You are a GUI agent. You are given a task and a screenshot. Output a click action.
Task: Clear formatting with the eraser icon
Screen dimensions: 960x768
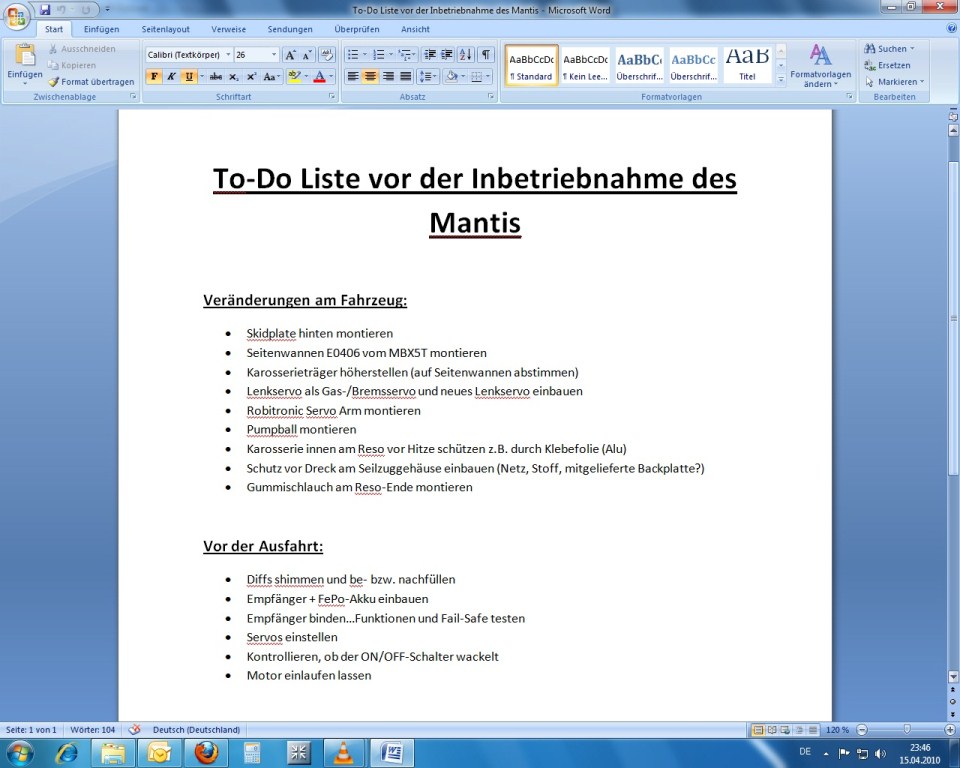pyautogui.click(x=327, y=55)
